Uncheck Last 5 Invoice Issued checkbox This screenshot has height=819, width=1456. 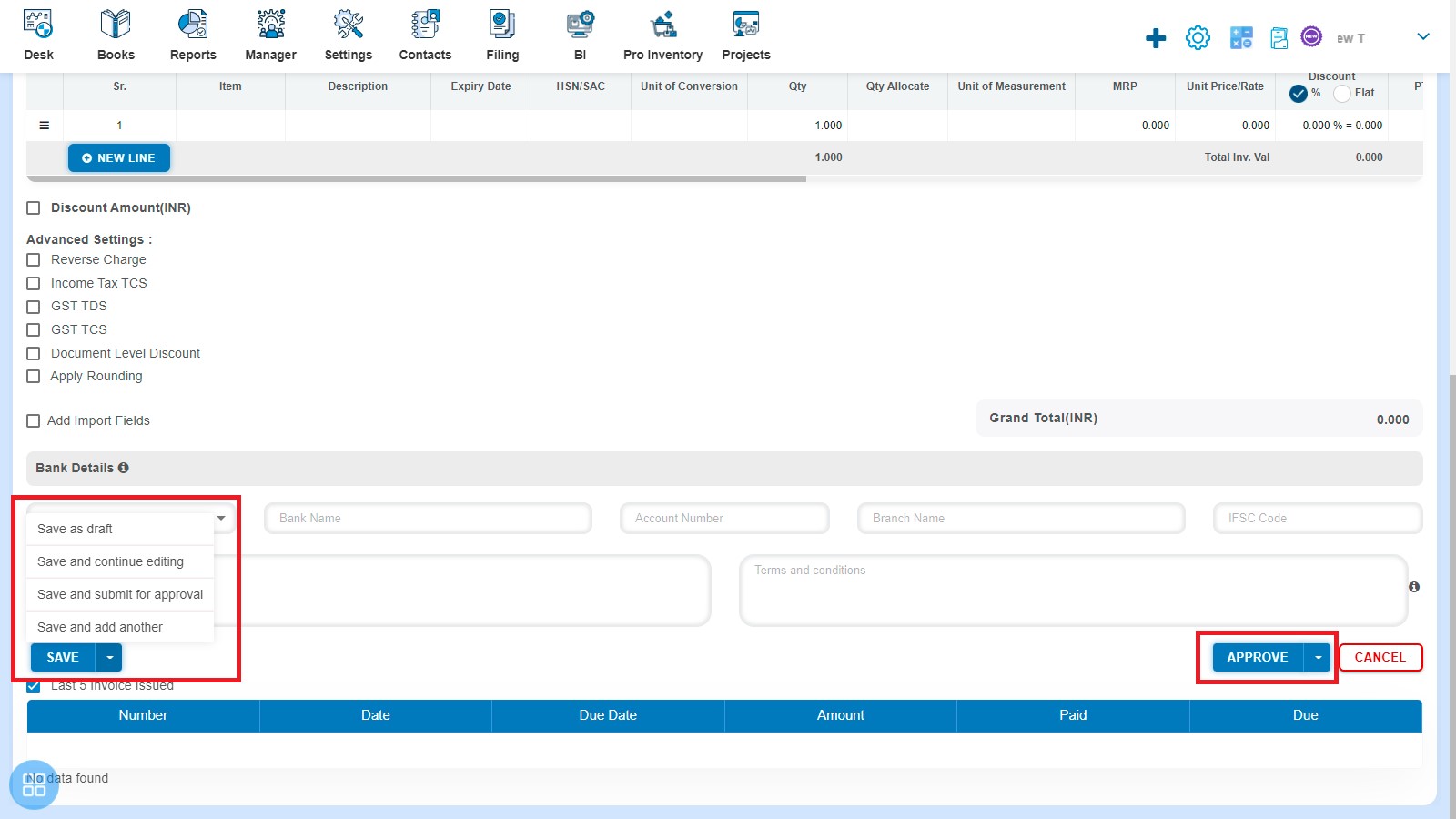34,686
